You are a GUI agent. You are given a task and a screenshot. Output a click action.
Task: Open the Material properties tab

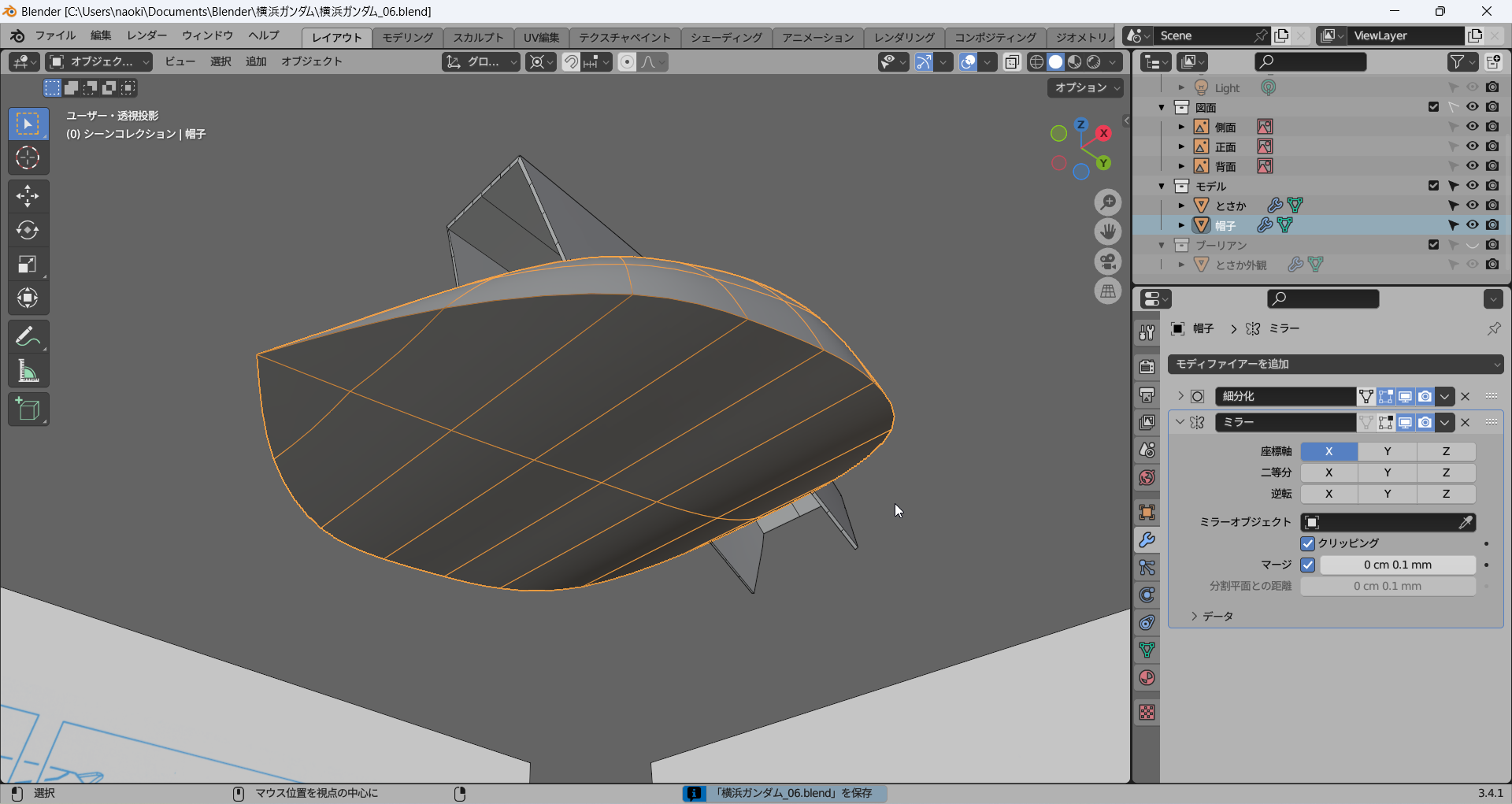(1147, 678)
